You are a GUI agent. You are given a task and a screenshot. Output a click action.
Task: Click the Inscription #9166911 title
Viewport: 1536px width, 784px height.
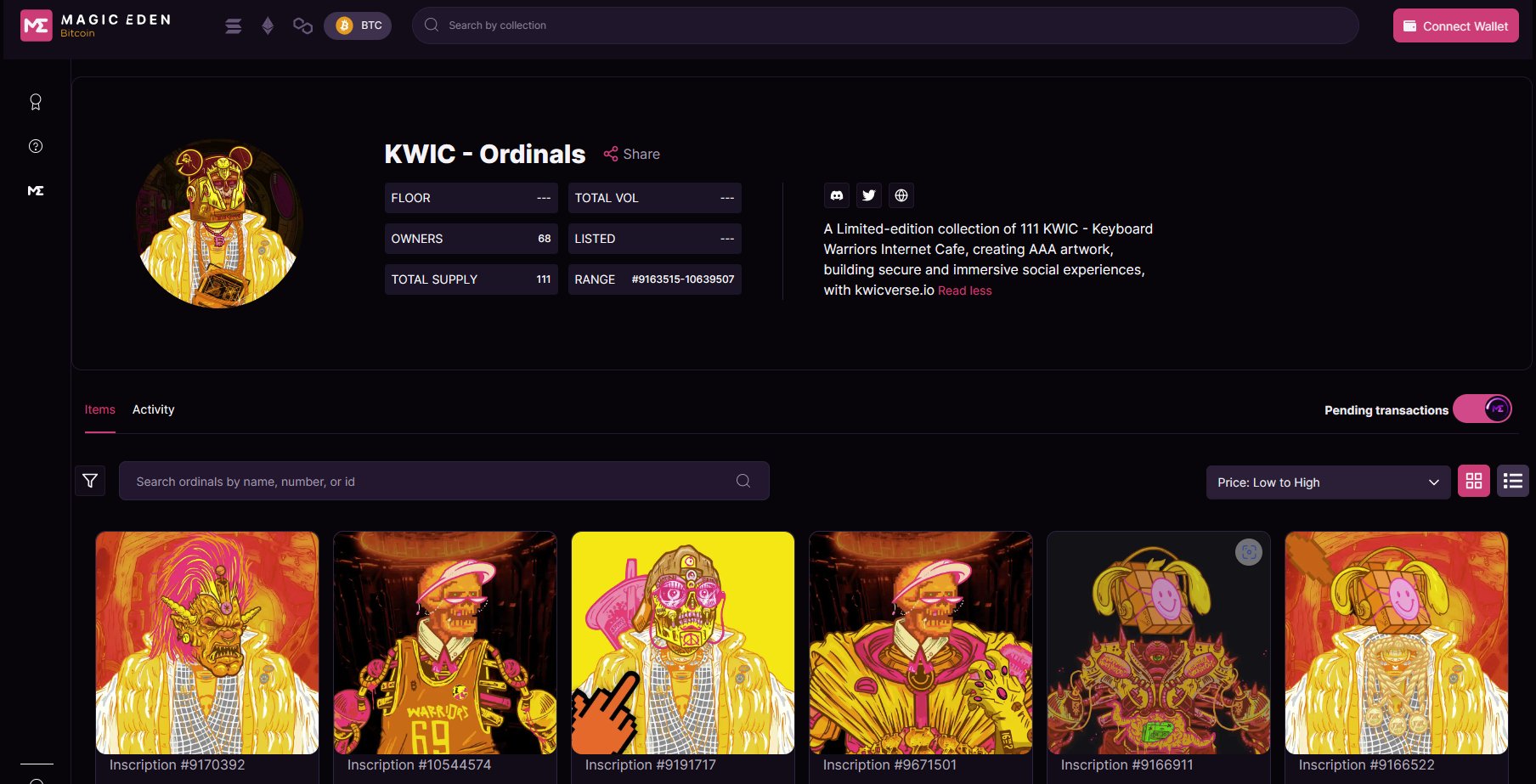pos(1127,765)
